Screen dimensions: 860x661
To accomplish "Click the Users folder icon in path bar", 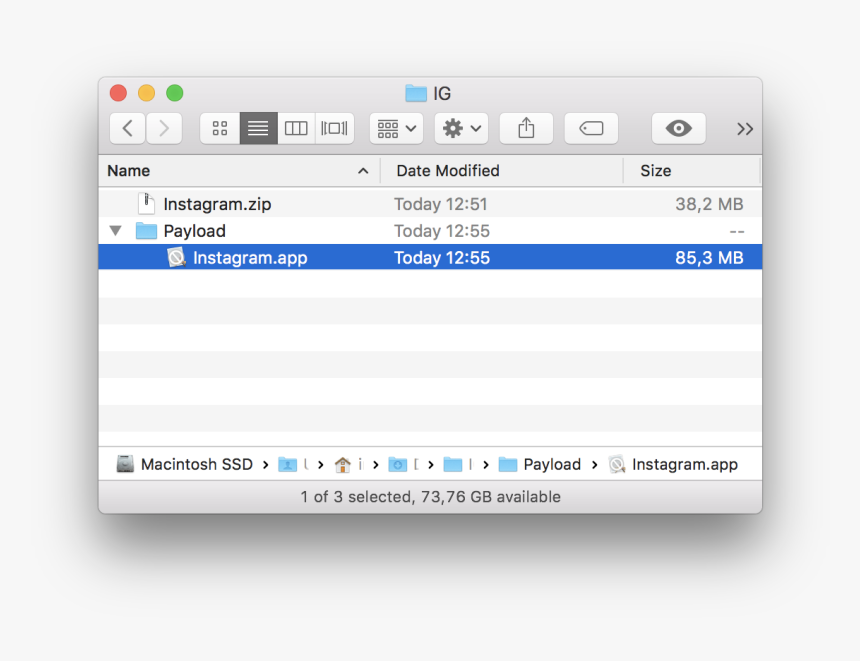I will click(x=287, y=465).
